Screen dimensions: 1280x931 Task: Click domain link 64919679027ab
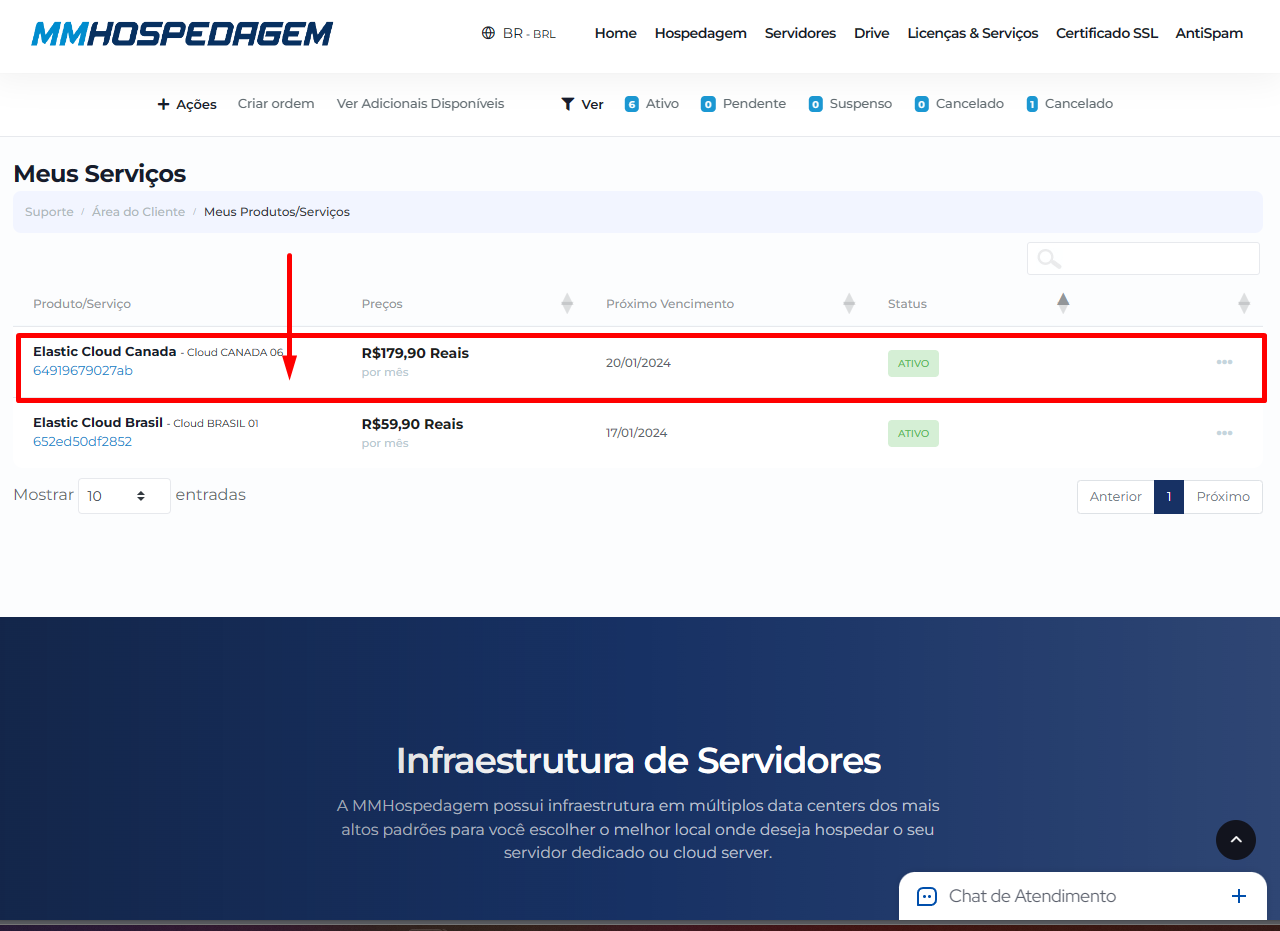click(83, 371)
